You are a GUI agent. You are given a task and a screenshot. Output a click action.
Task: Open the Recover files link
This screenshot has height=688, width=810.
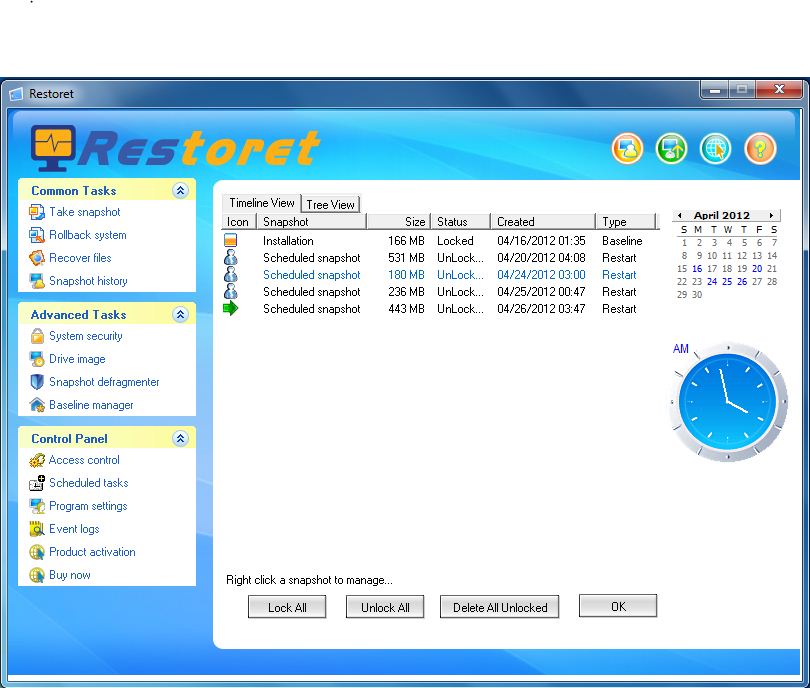80,258
